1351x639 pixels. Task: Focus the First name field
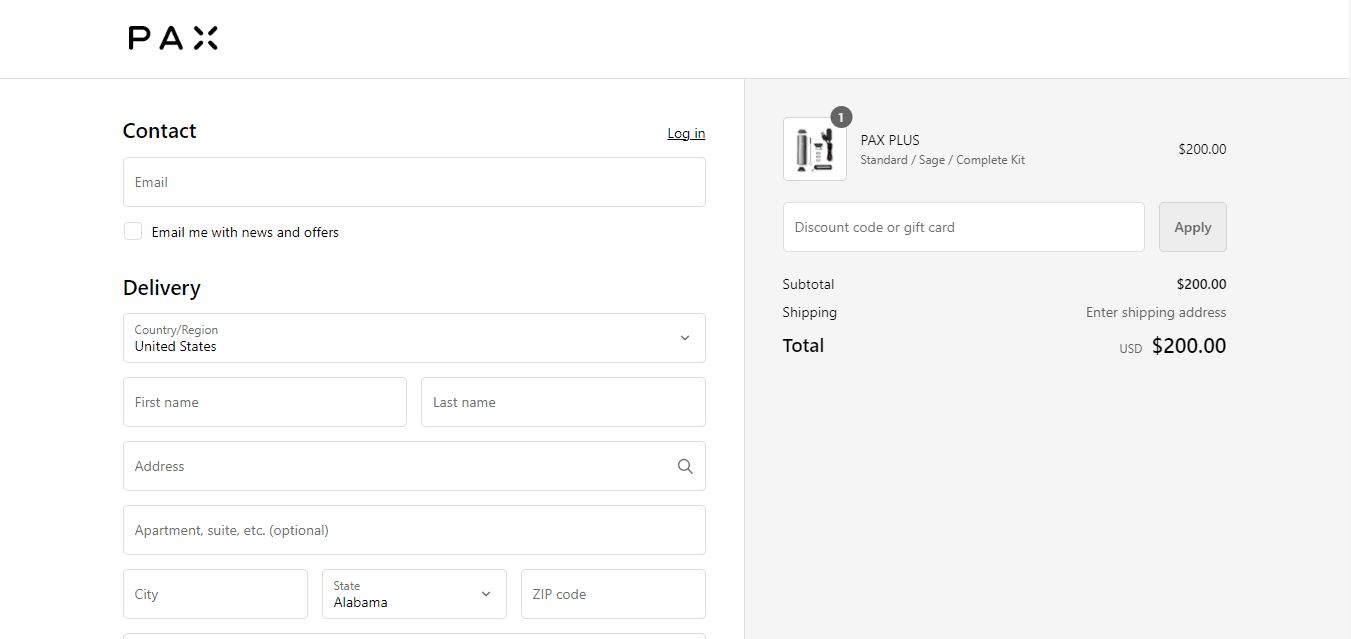click(x=265, y=402)
